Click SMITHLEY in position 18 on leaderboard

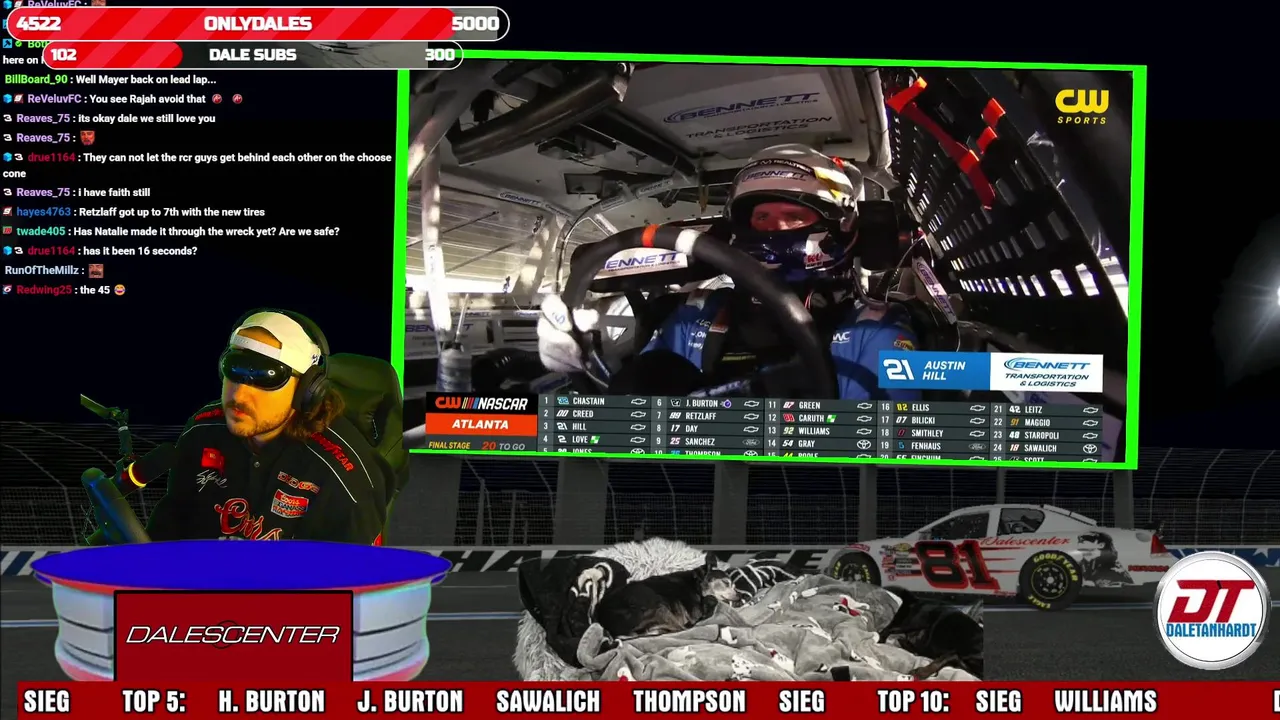927,434
